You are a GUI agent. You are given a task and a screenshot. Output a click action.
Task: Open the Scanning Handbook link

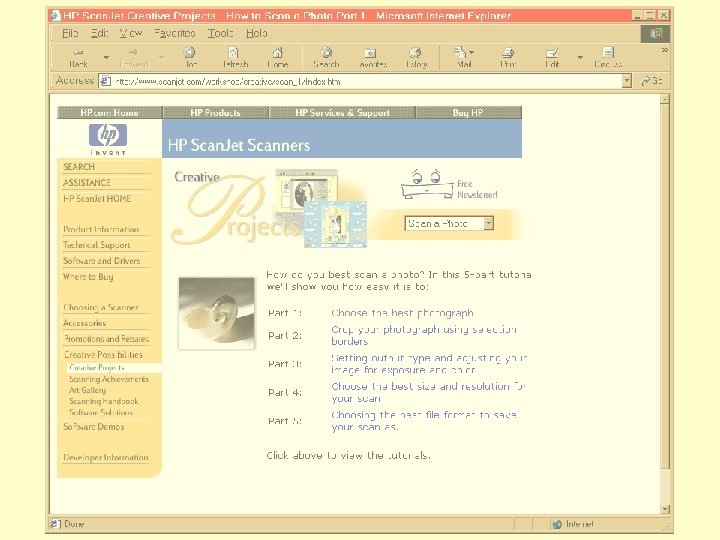click(x=104, y=401)
